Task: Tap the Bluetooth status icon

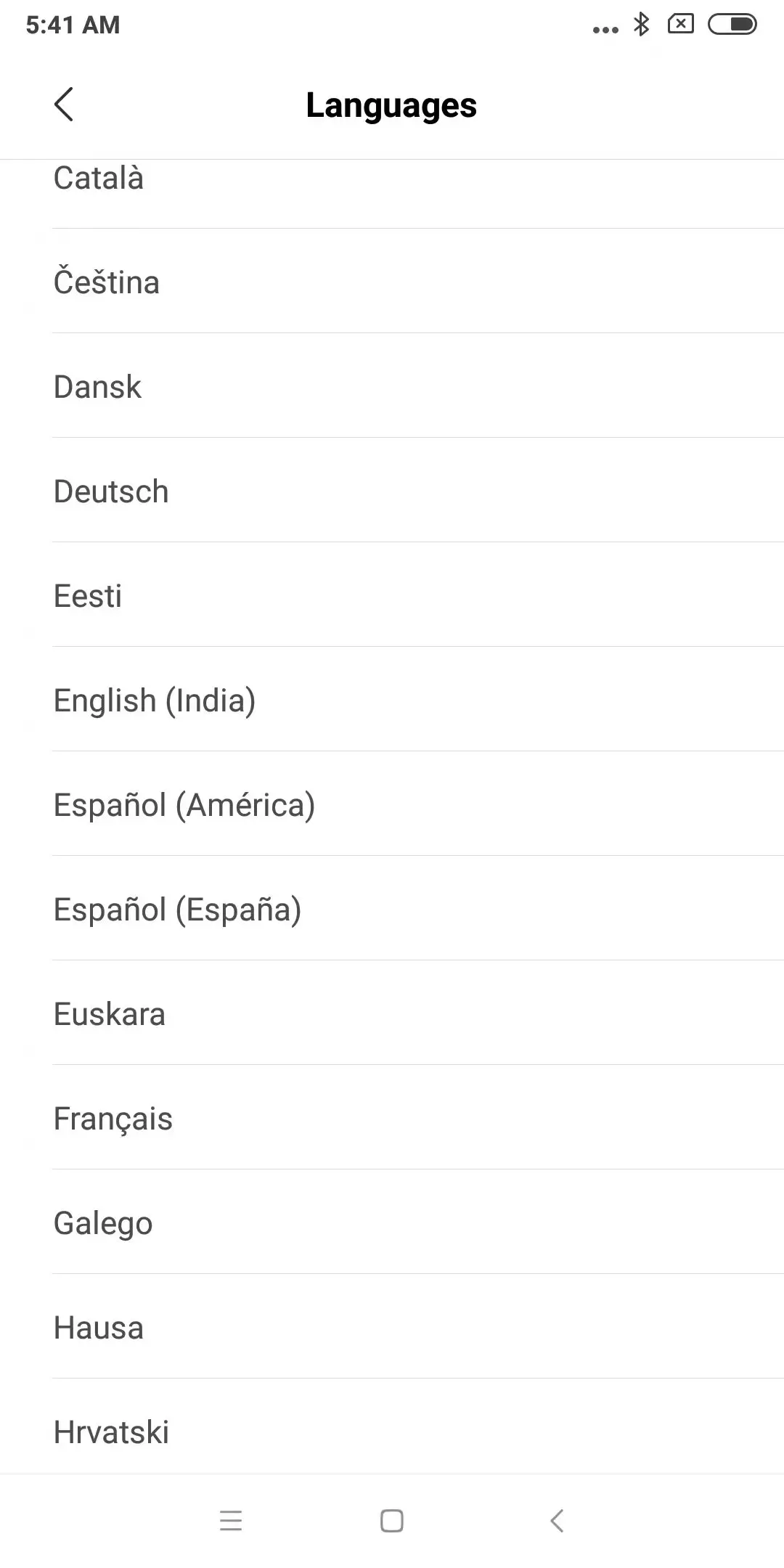Action: pyautogui.click(x=641, y=25)
